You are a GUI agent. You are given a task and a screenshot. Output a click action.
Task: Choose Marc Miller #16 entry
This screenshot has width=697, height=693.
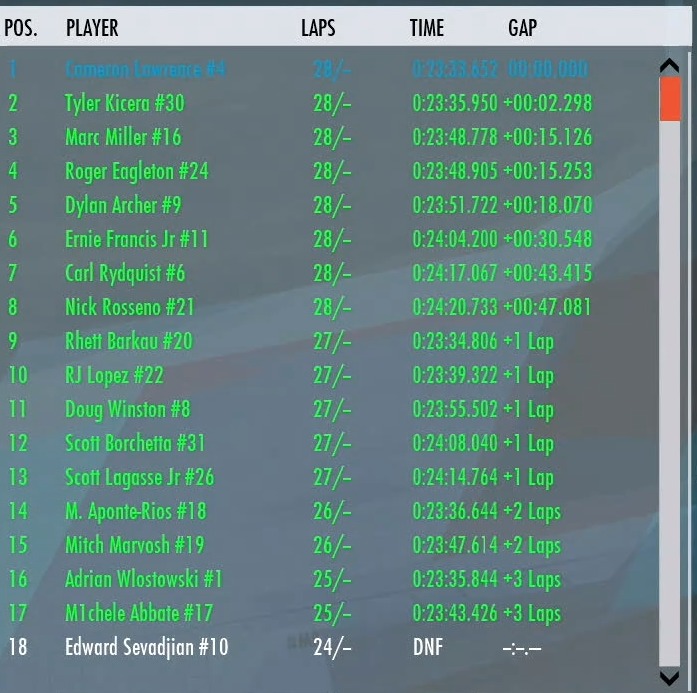coord(123,137)
